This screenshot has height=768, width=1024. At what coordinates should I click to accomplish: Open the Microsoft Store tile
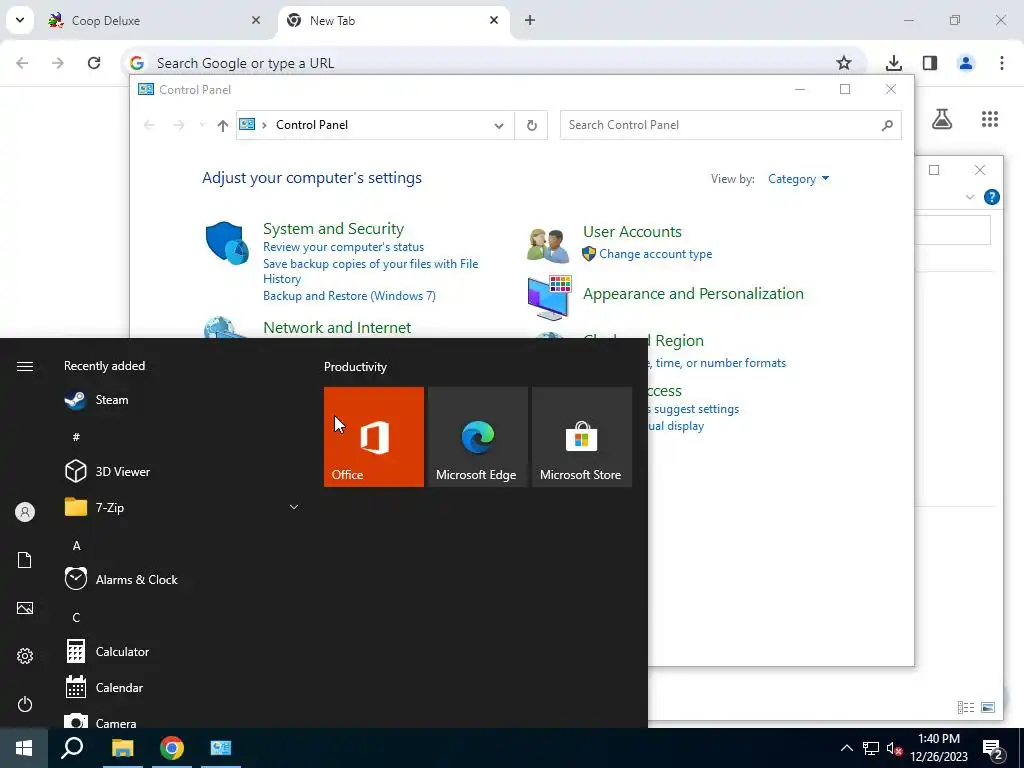582,437
